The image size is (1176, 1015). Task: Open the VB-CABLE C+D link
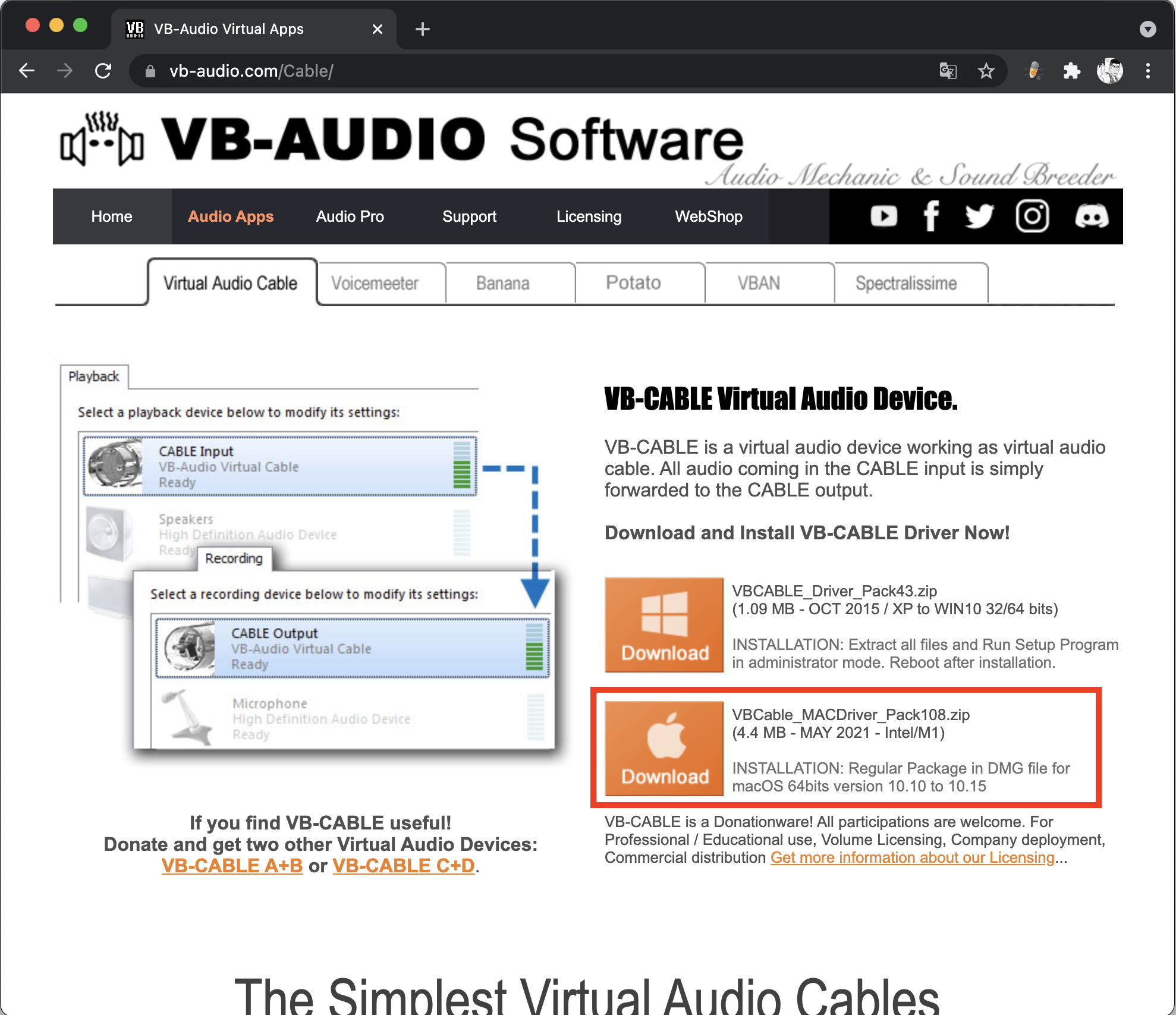point(404,866)
